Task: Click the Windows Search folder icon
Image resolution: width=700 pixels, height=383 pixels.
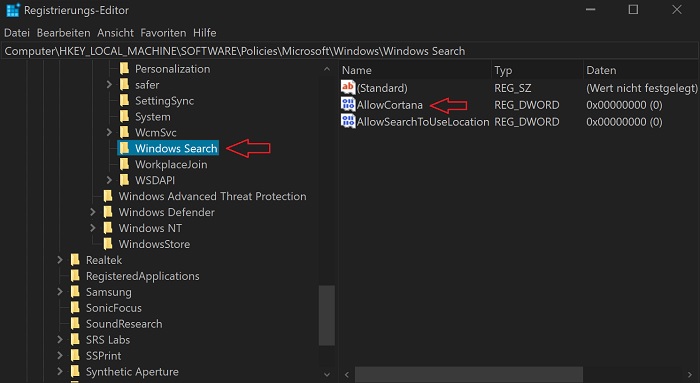Action: [124, 148]
